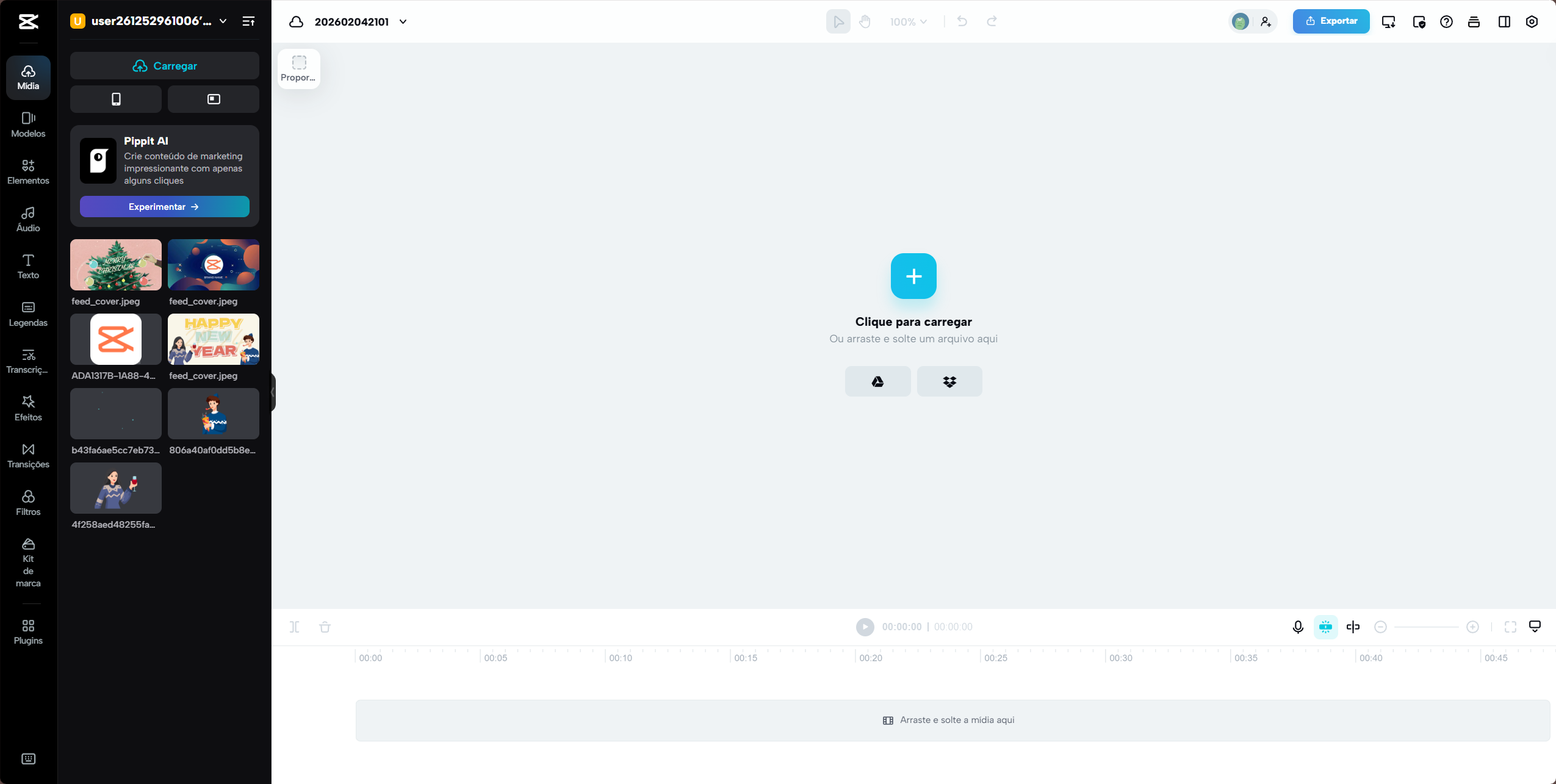Select the Texto panel icon
This screenshot has width=1556, height=784.
(x=27, y=266)
